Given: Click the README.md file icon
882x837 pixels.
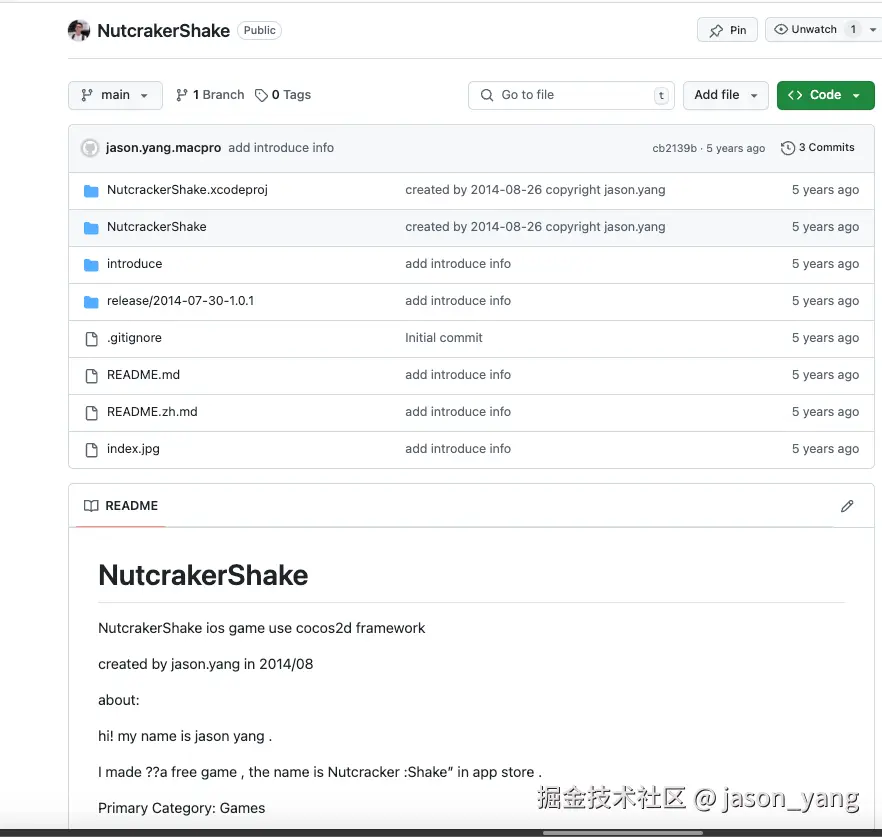Looking at the screenshot, I should 91,376.
